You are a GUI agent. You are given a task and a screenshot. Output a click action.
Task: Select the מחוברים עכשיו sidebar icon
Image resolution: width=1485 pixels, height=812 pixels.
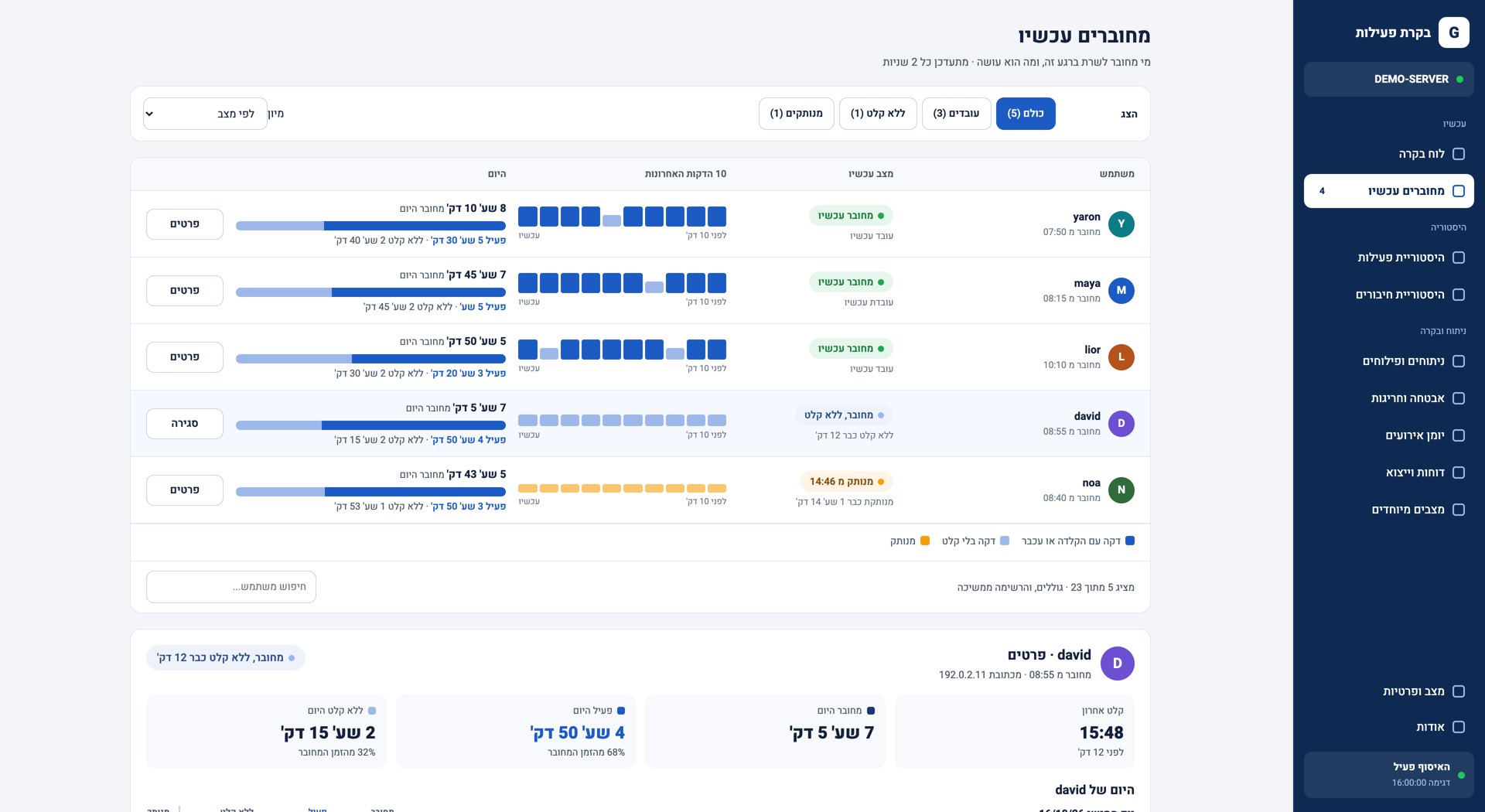click(1459, 191)
